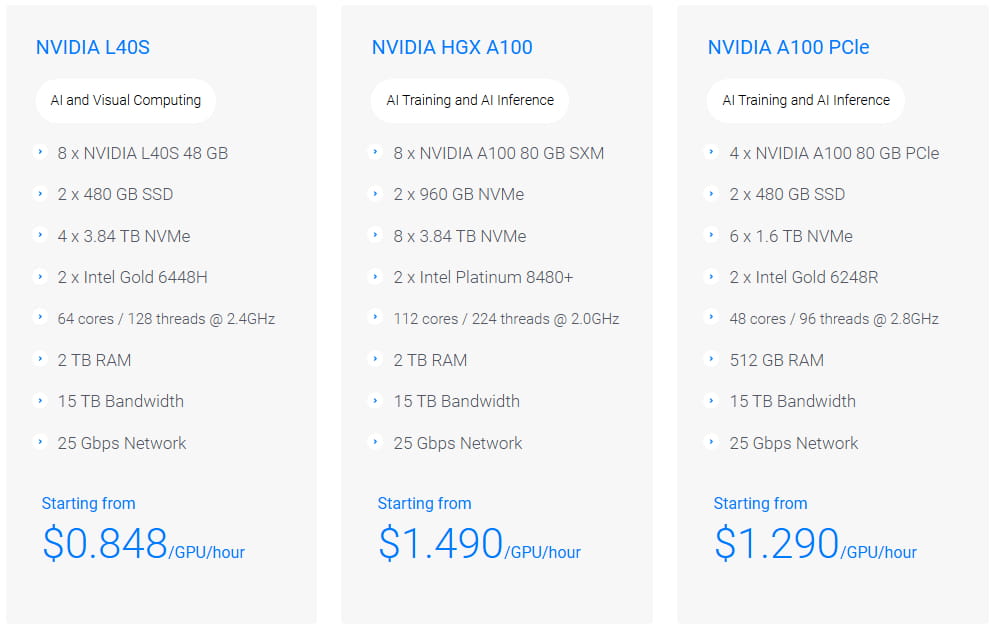Click A100 PCIe AI Training and Inference tag
This screenshot has height=630, width=996.
tap(806, 100)
